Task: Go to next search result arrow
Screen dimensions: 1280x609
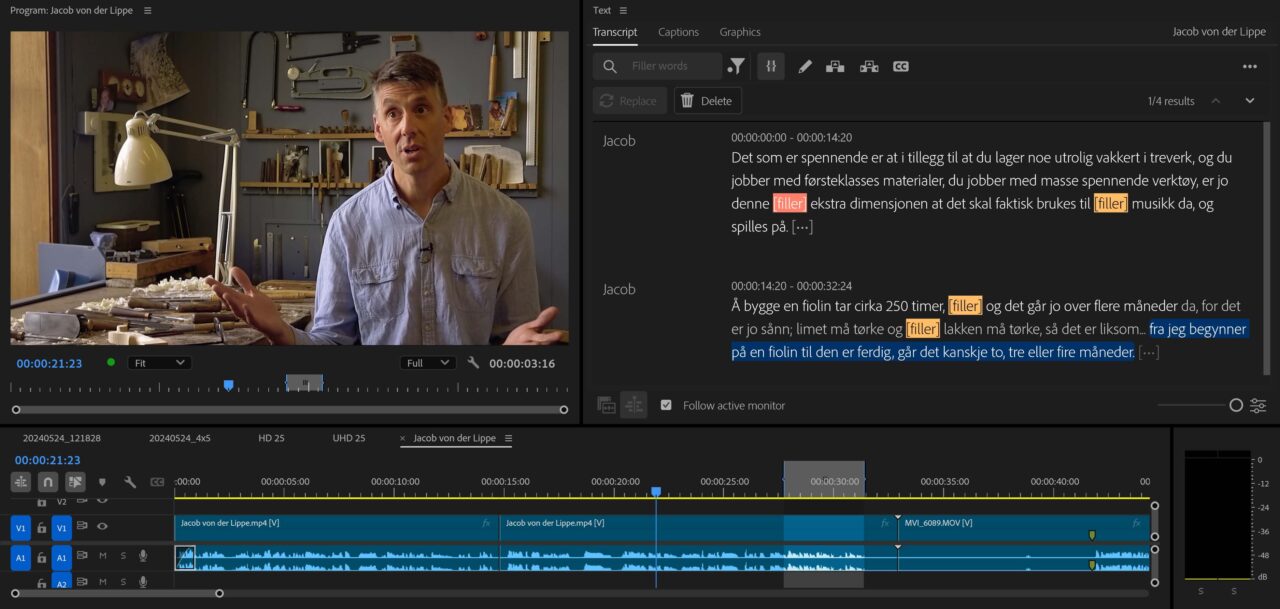Action: click(x=1249, y=101)
